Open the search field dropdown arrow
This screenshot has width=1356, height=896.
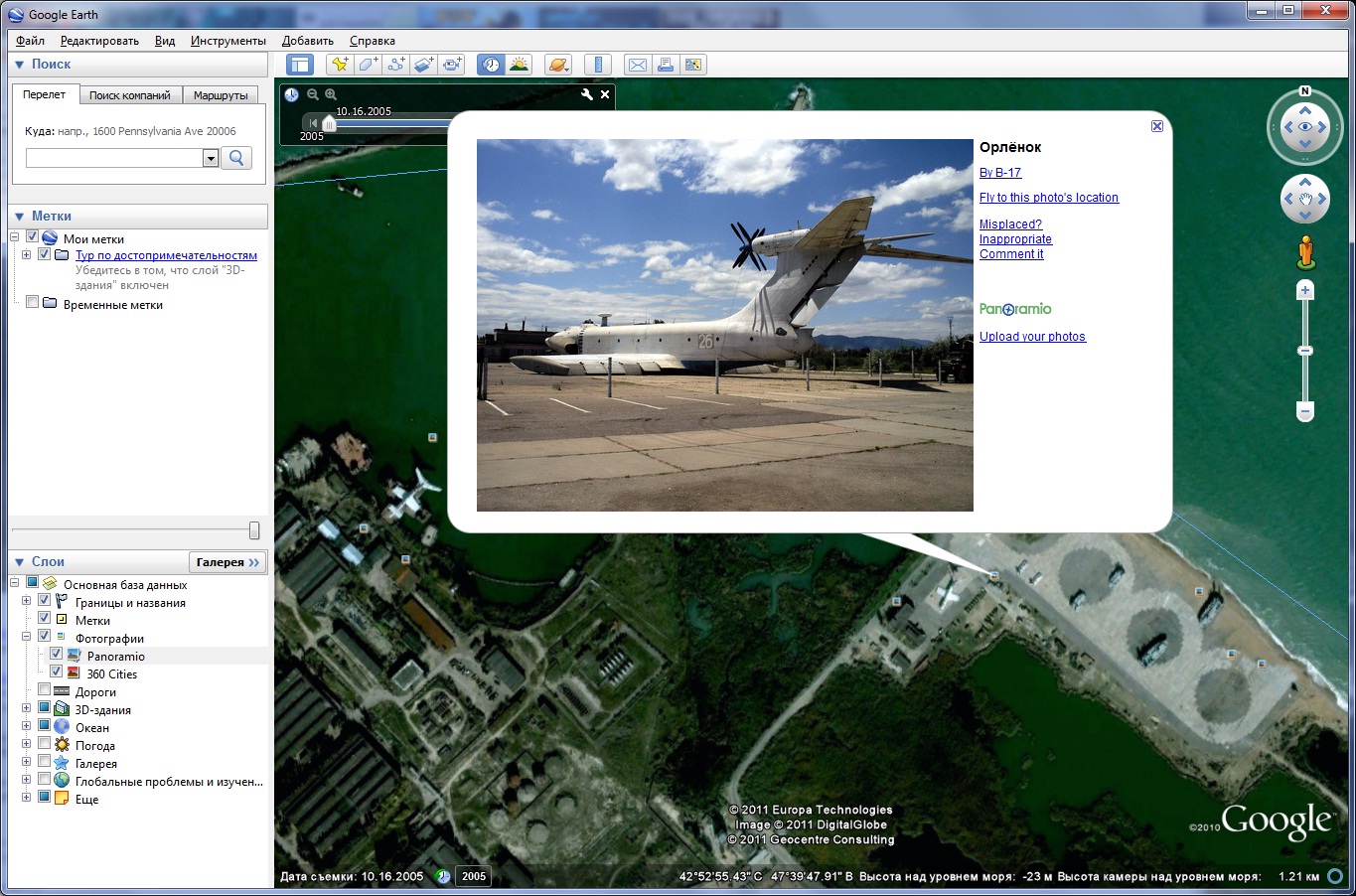click(x=210, y=158)
